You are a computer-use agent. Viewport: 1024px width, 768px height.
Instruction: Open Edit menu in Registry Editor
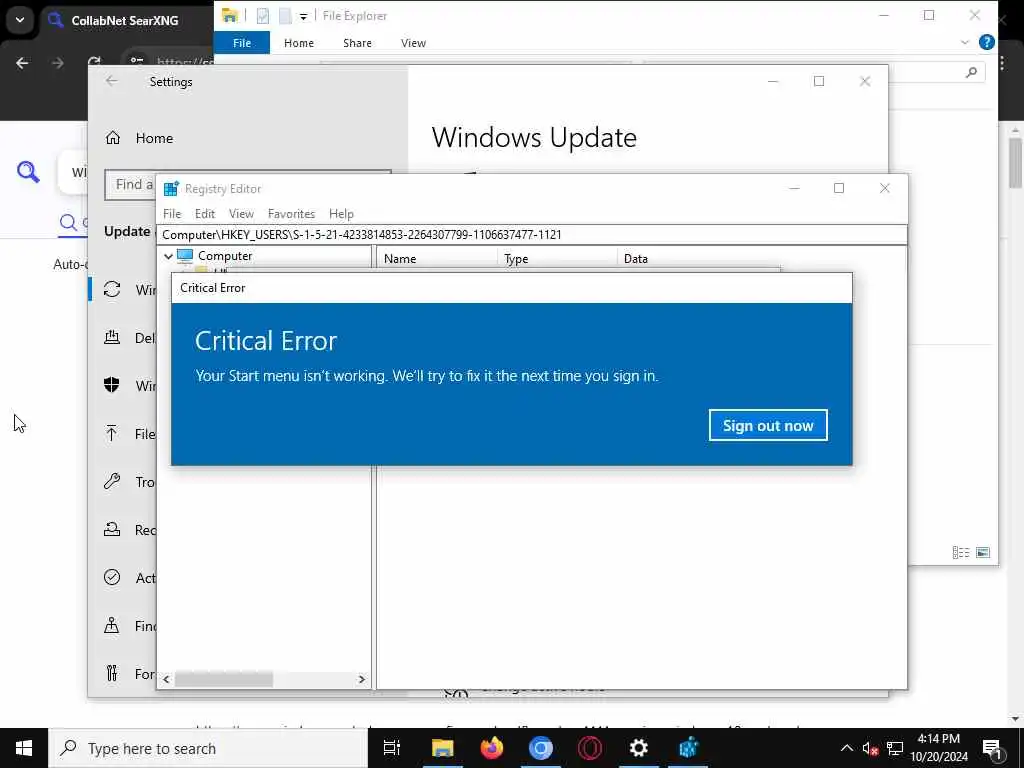(x=204, y=214)
